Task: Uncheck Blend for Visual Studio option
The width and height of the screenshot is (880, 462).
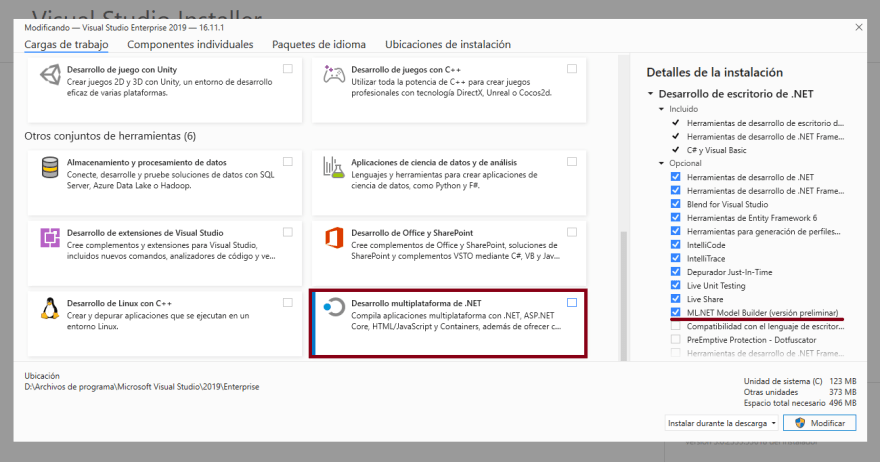Action: [x=676, y=204]
